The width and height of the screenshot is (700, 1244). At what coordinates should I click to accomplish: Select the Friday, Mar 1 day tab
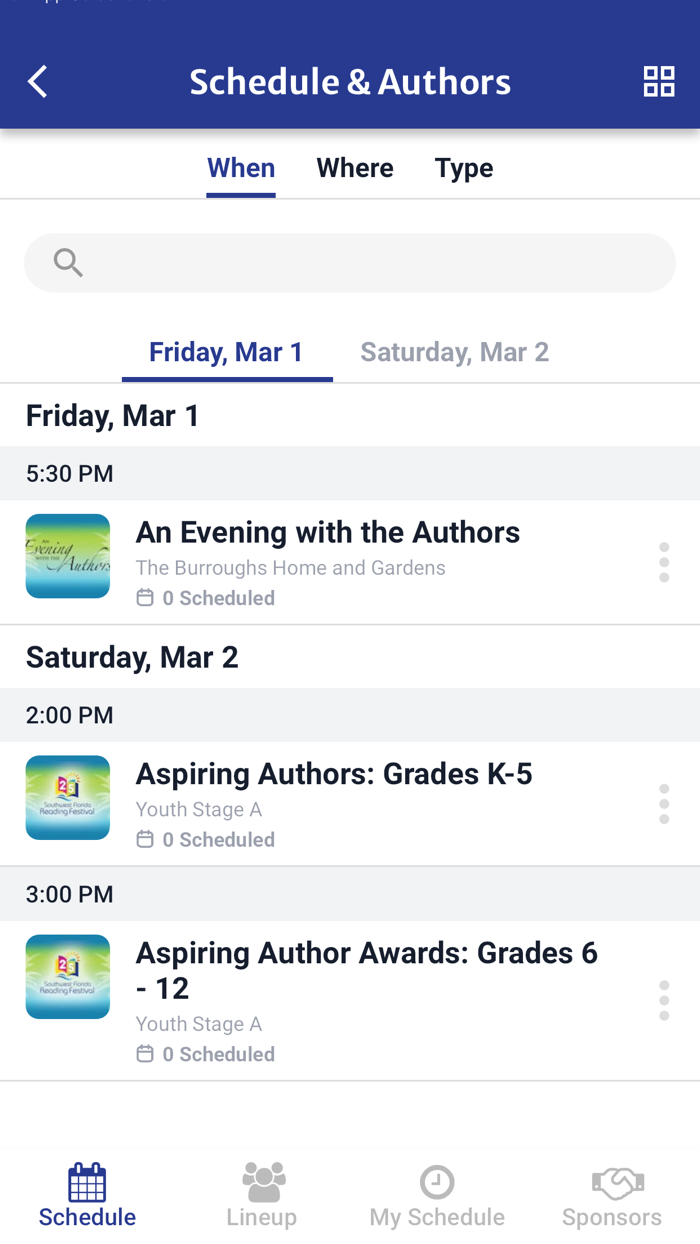click(x=227, y=352)
